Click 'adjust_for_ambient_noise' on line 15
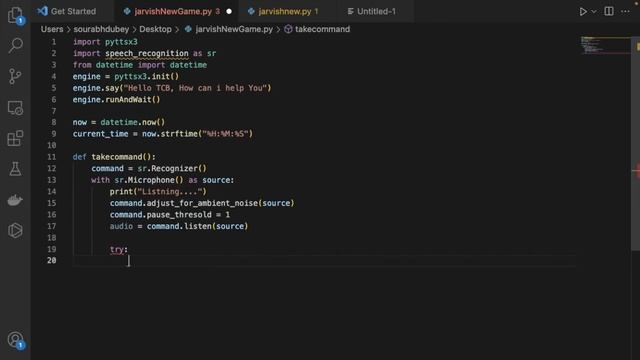This screenshot has width=640, height=360. 202,203
